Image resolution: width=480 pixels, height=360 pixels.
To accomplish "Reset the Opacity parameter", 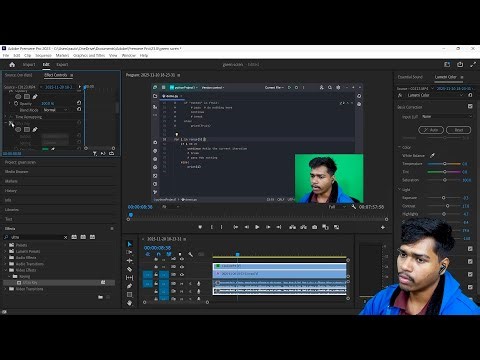I will tap(79, 103).
